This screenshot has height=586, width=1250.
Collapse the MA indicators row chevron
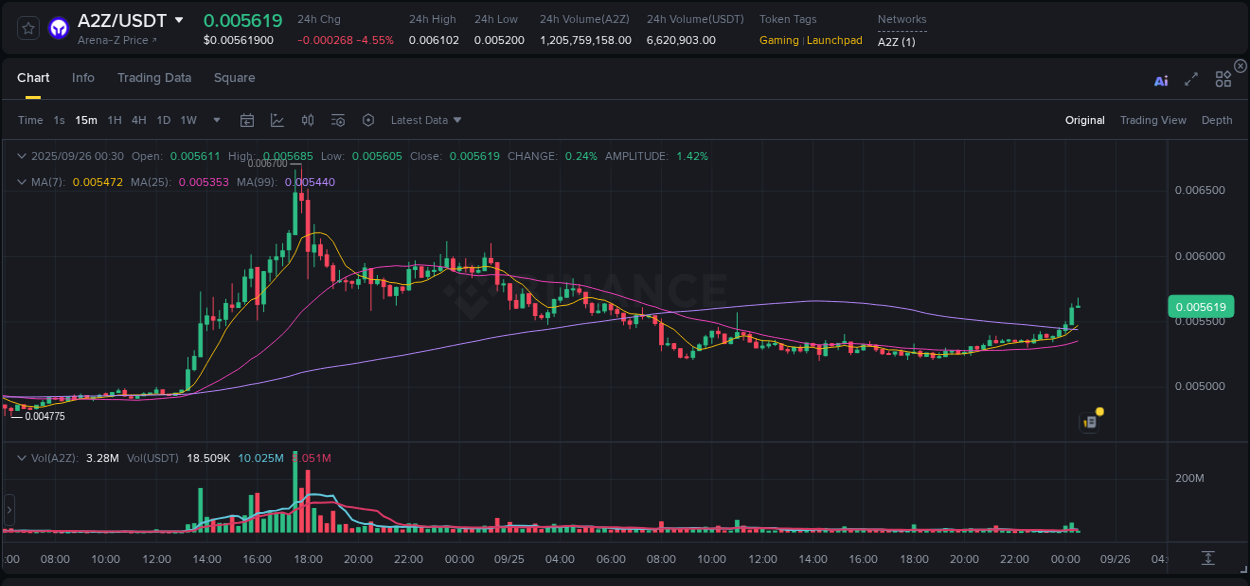pyautogui.click(x=20, y=182)
